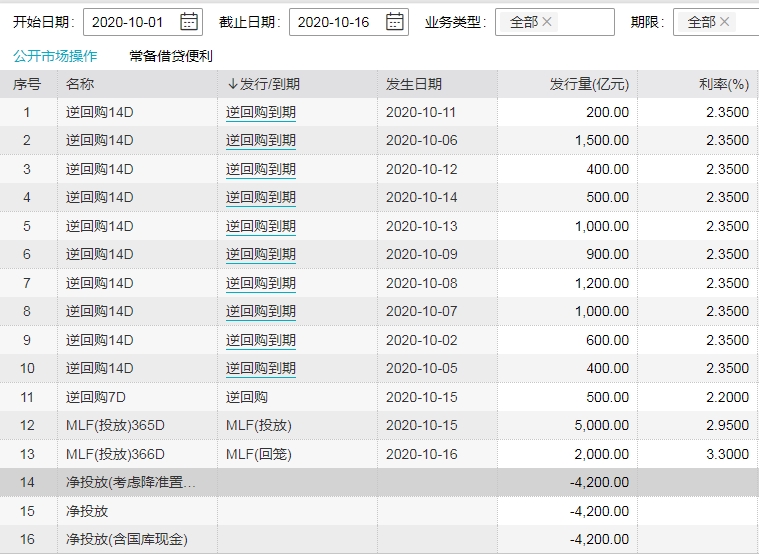Open the 期限 dropdown box
The image size is (759, 554).
coord(716,22)
